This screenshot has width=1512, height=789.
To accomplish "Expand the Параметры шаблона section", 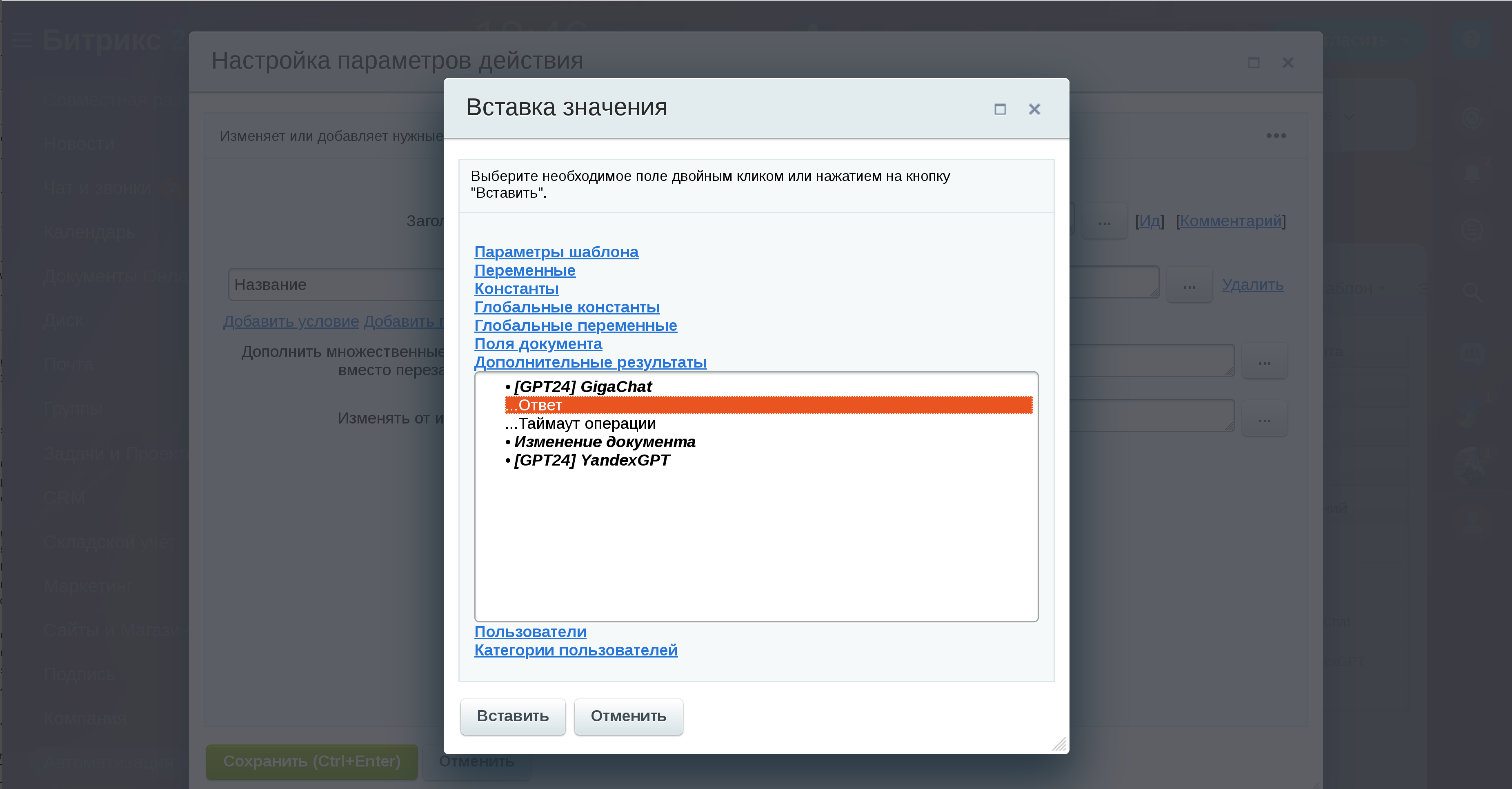I will coord(556,252).
